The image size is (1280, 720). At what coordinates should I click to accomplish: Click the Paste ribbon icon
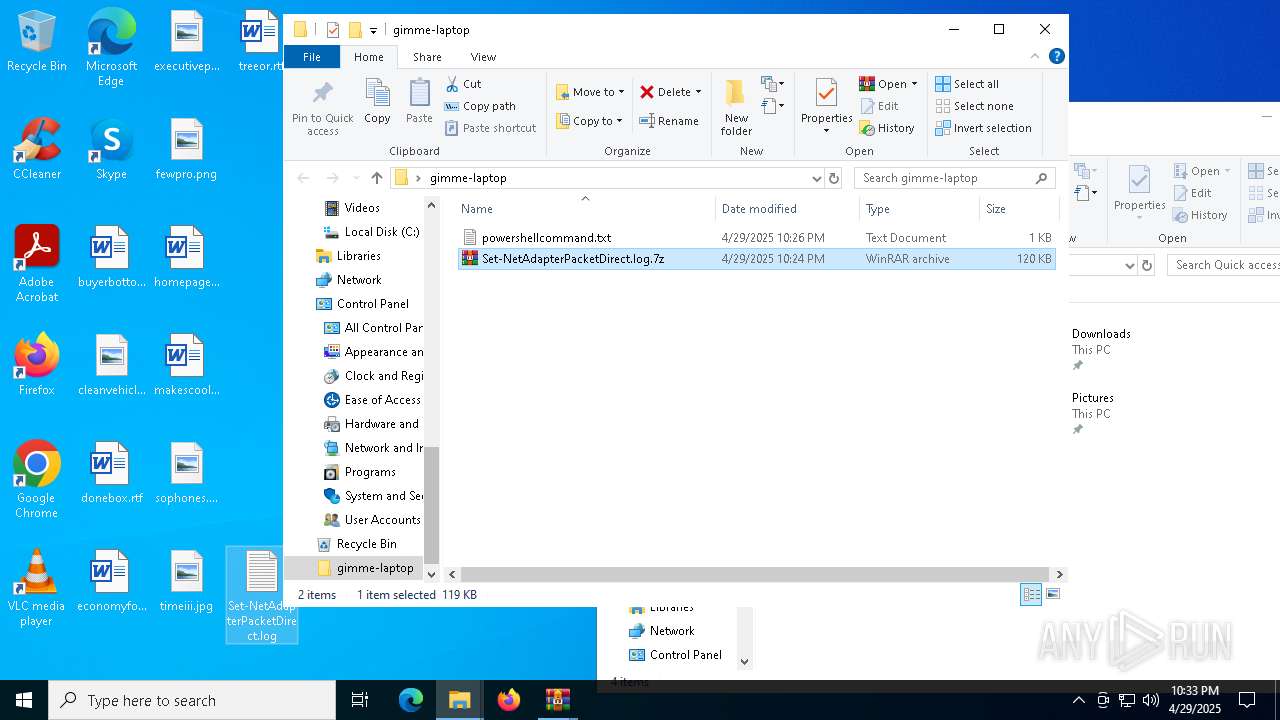[419, 101]
